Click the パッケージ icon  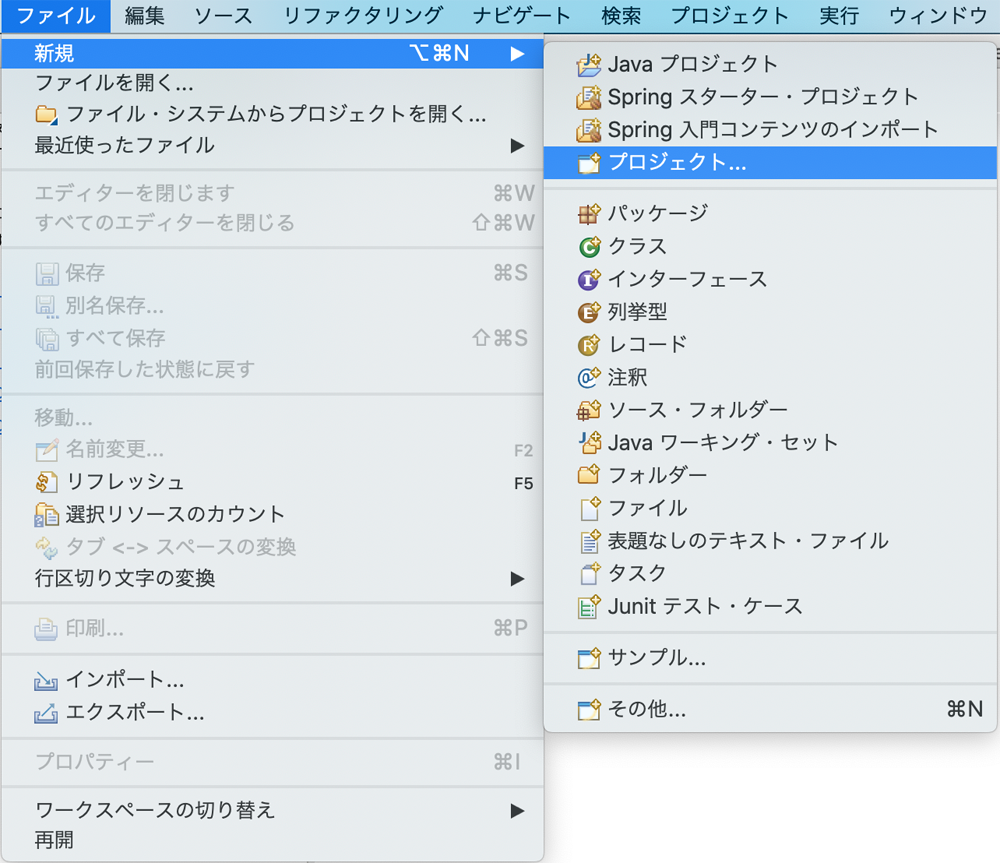(x=589, y=213)
